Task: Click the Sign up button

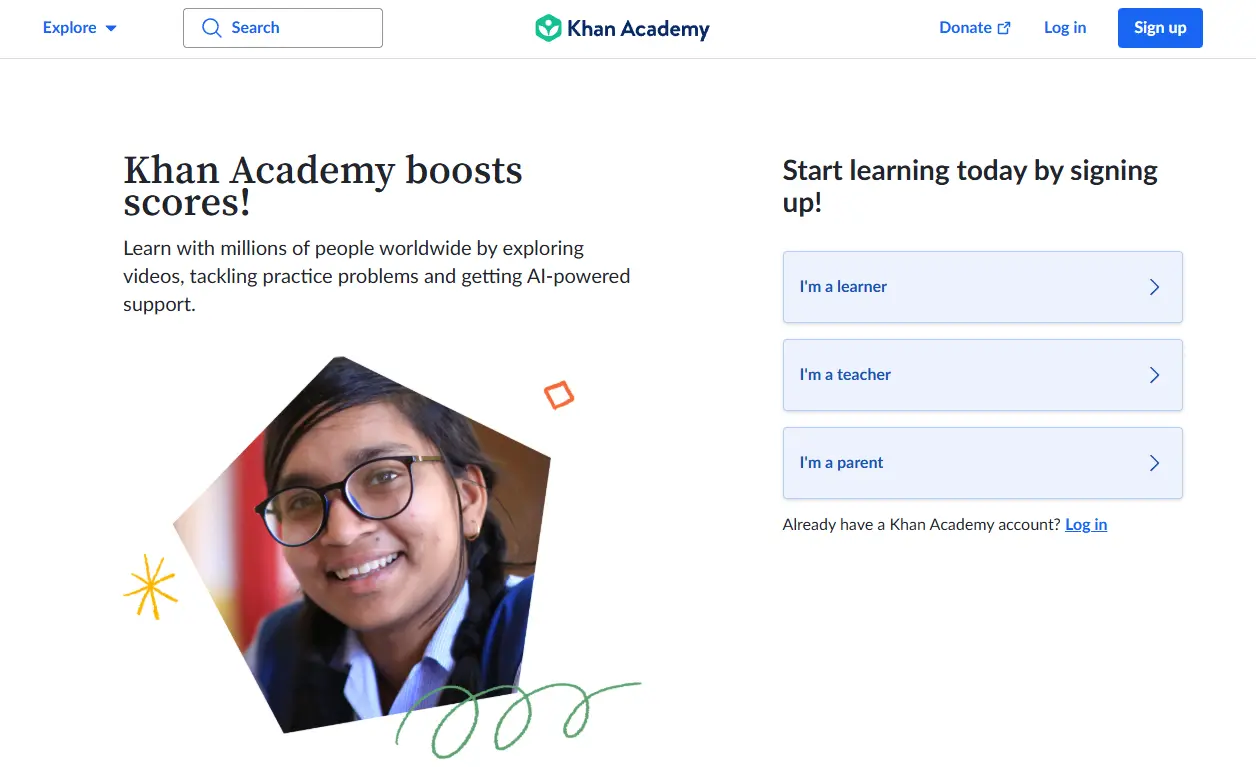Action: pos(1160,27)
